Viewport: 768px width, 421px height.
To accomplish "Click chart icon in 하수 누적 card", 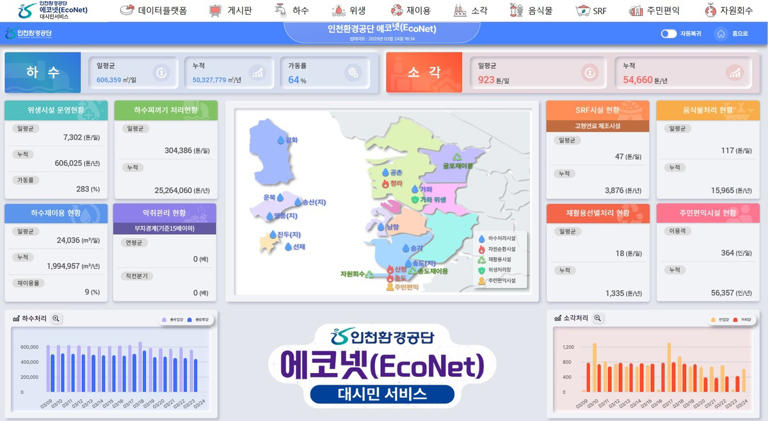I will coord(257,73).
